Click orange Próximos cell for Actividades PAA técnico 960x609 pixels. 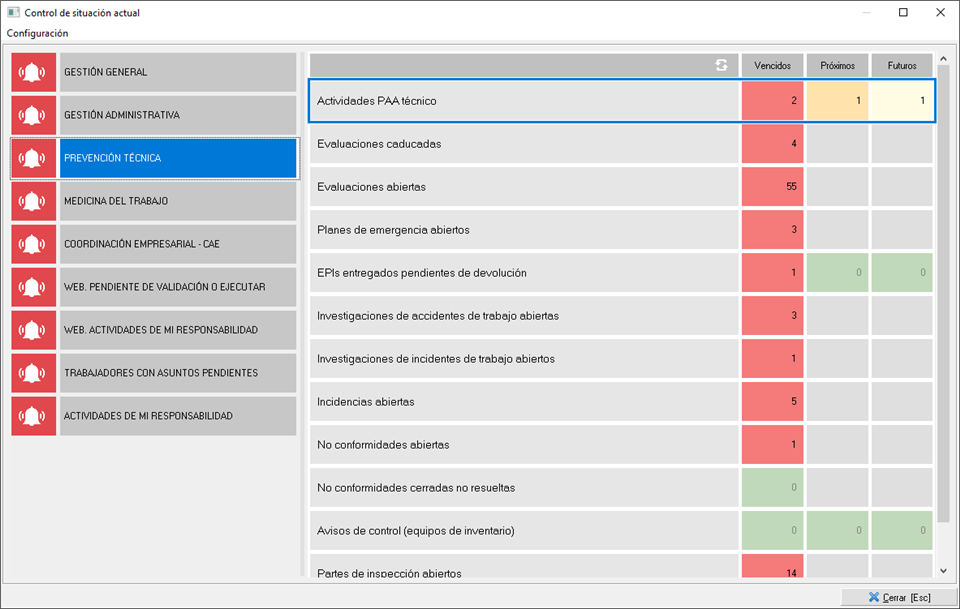click(x=837, y=101)
